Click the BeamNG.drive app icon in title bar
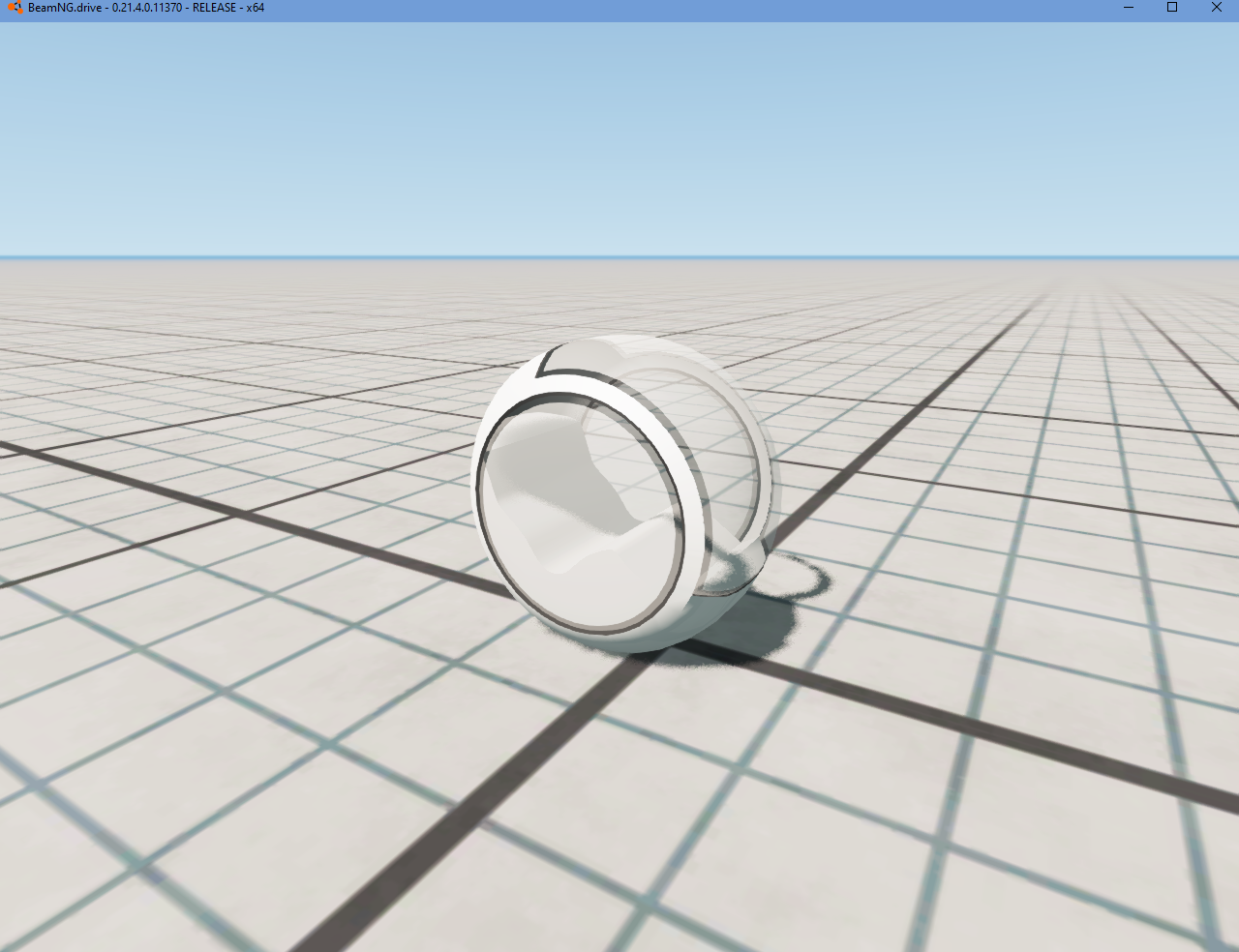 (x=15, y=8)
